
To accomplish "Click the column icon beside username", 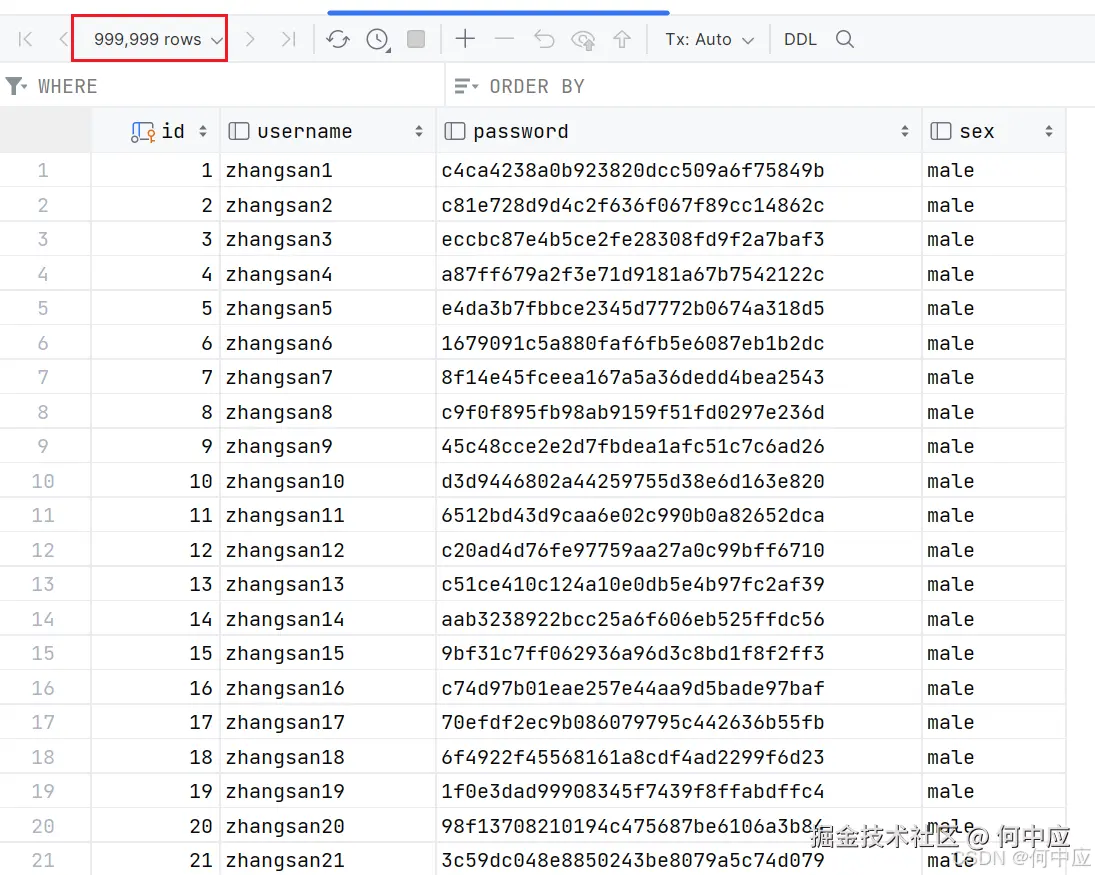I will point(239,131).
